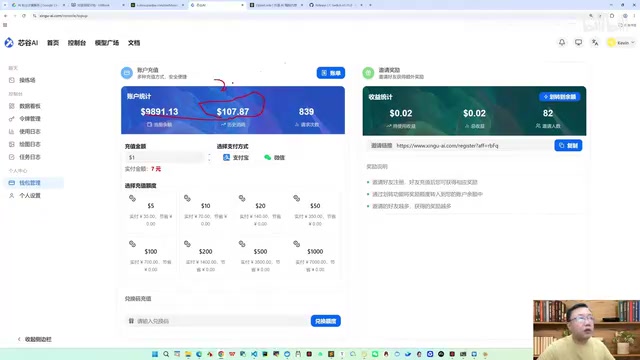Image resolution: width=640 pixels, height=360 pixels.
Task: Expand the Kevin account dropdown arrow
Action: [633, 42]
